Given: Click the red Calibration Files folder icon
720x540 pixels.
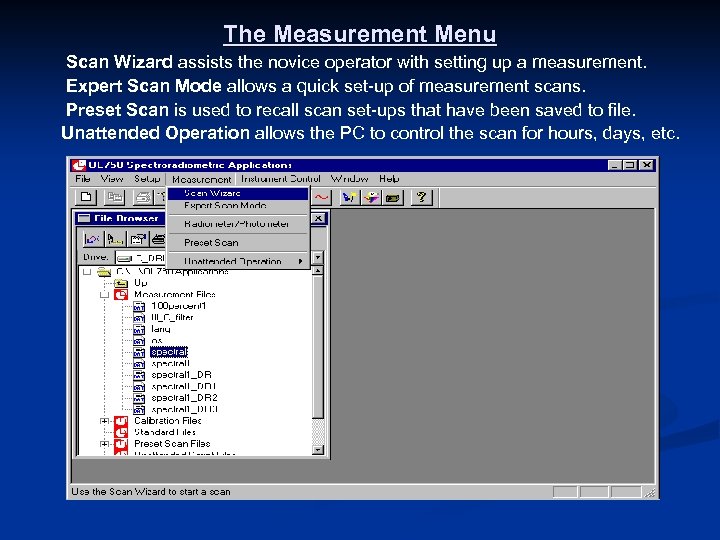Looking at the screenshot, I should click(121, 421).
